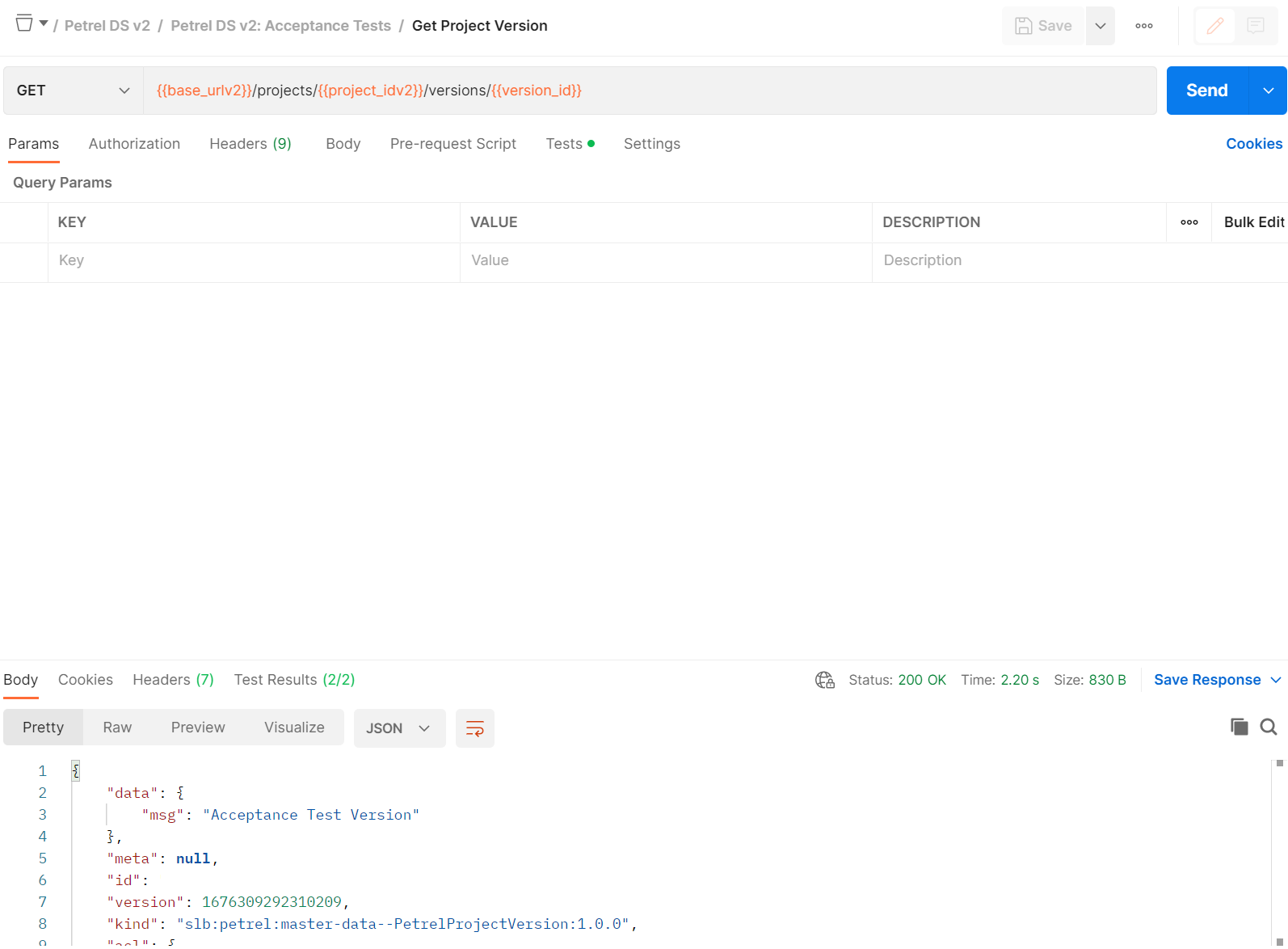Open the request more actions ellipsis
1288x949 pixels.
(x=1144, y=26)
